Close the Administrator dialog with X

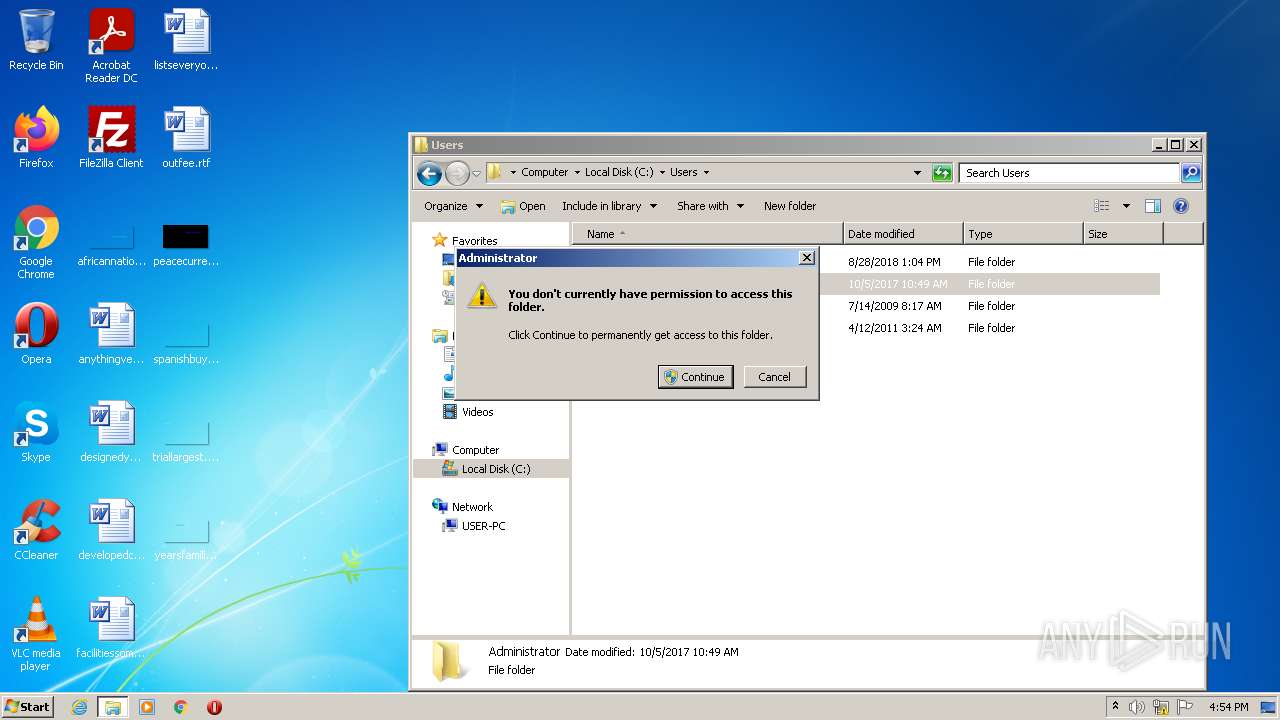[807, 258]
